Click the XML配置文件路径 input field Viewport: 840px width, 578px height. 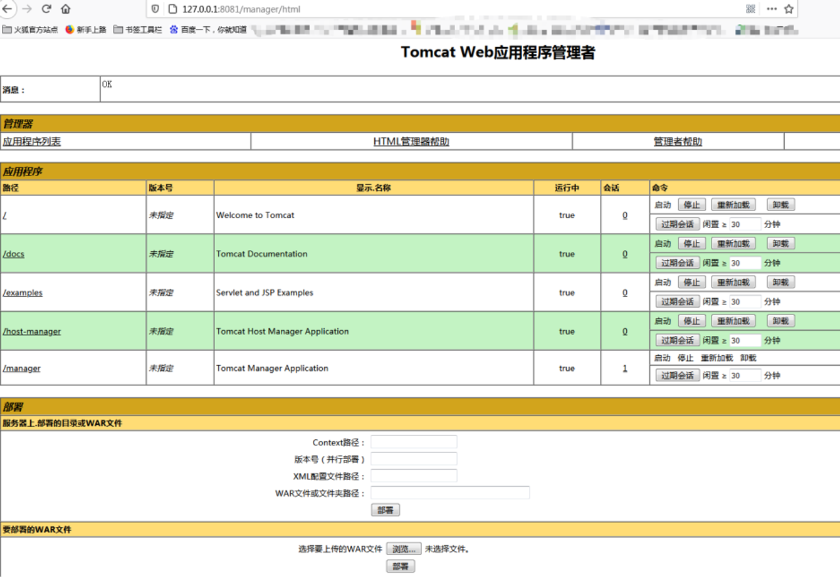click(x=414, y=476)
